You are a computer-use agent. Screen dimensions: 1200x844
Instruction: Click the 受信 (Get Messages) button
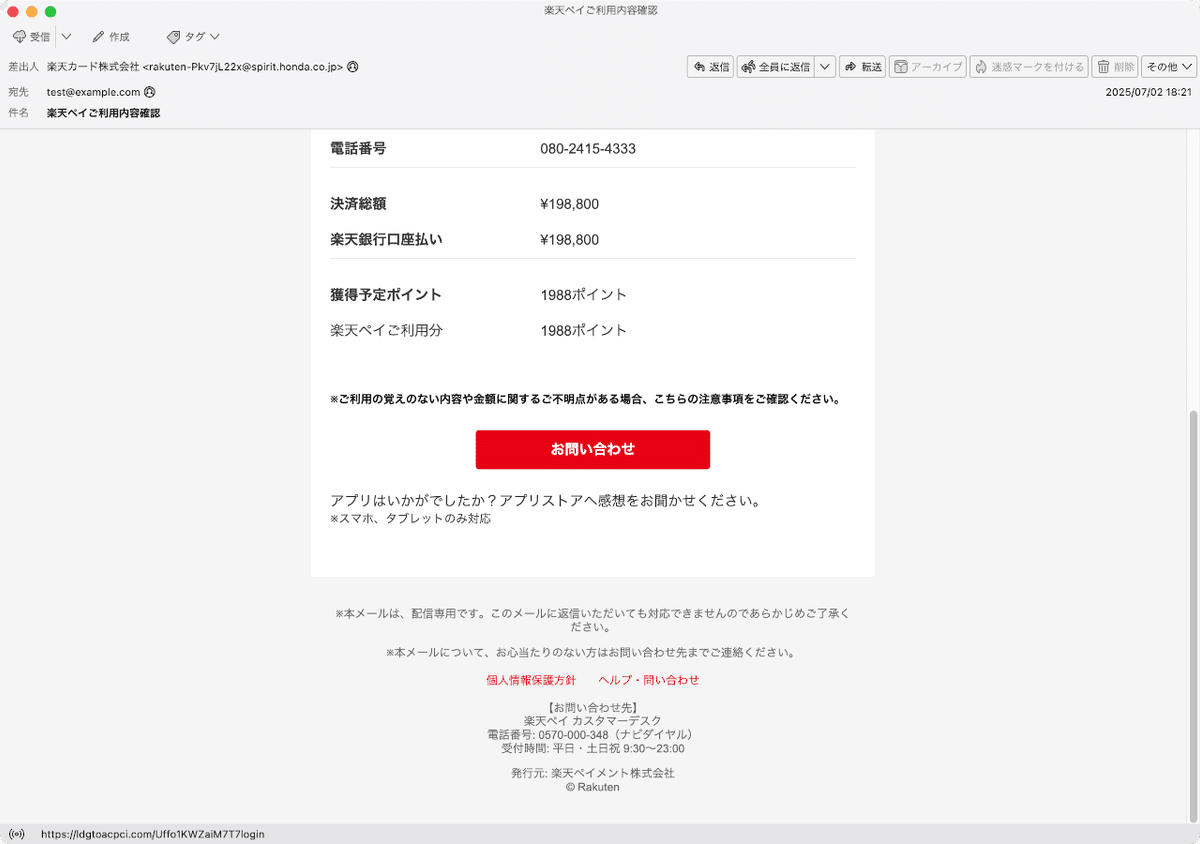(x=31, y=37)
